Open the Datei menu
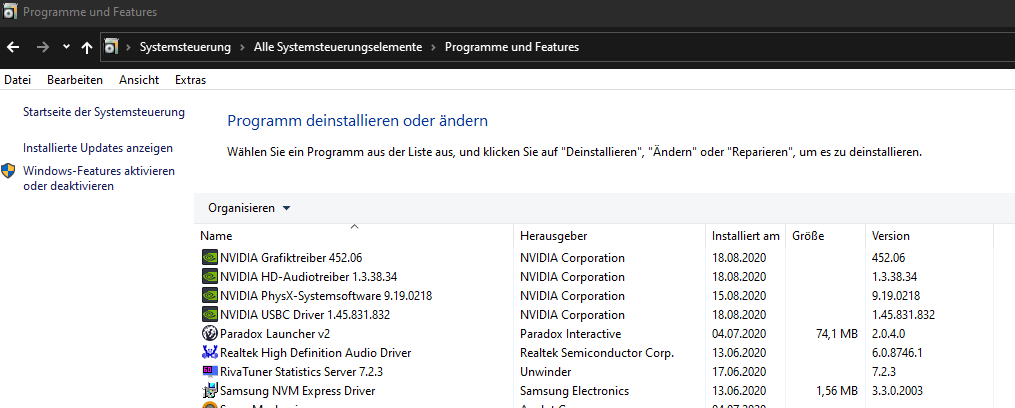The width and height of the screenshot is (1015, 408). 17,80
